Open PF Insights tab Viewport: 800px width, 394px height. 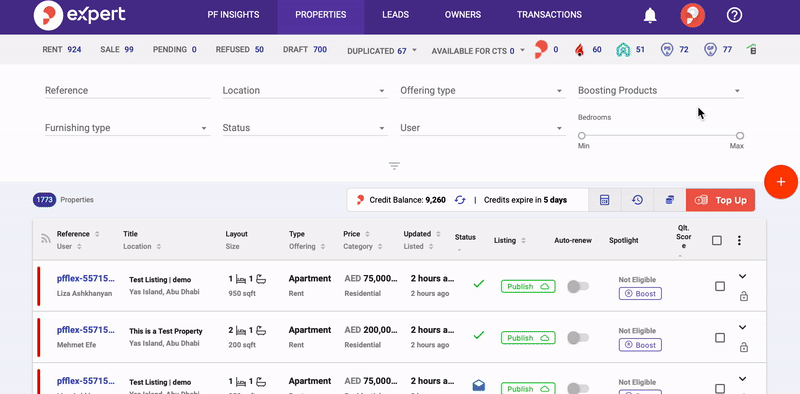(233, 15)
